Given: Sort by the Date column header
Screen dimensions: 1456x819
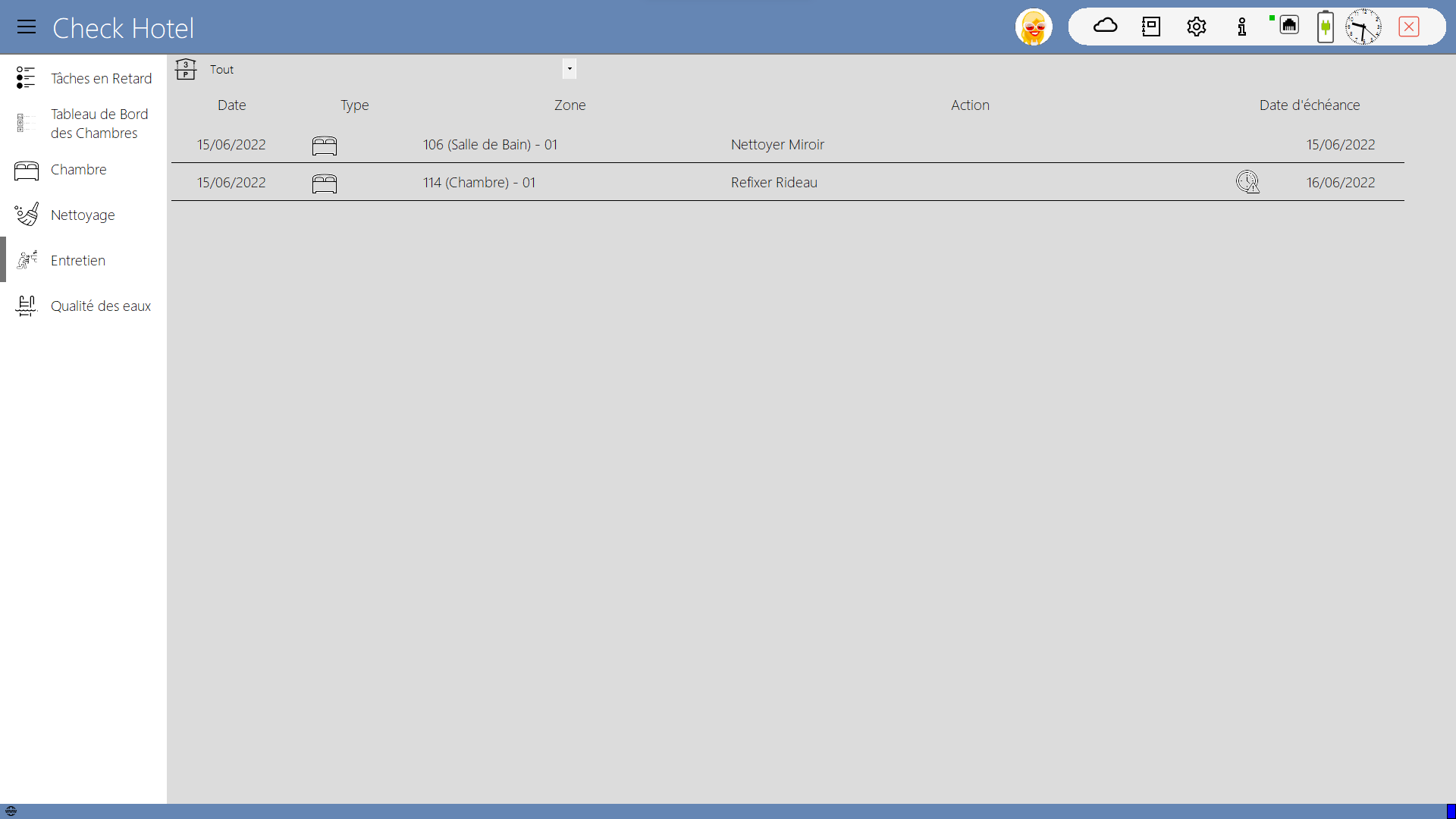Looking at the screenshot, I should [x=231, y=105].
